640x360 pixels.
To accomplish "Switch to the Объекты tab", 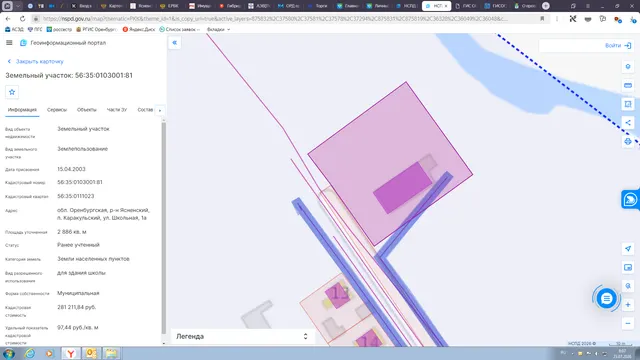I will pos(87,110).
